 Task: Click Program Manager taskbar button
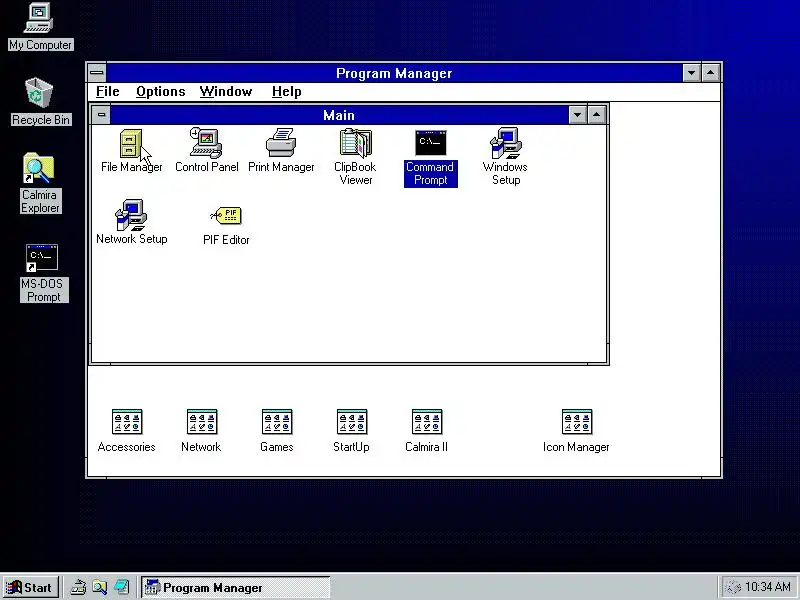236,588
